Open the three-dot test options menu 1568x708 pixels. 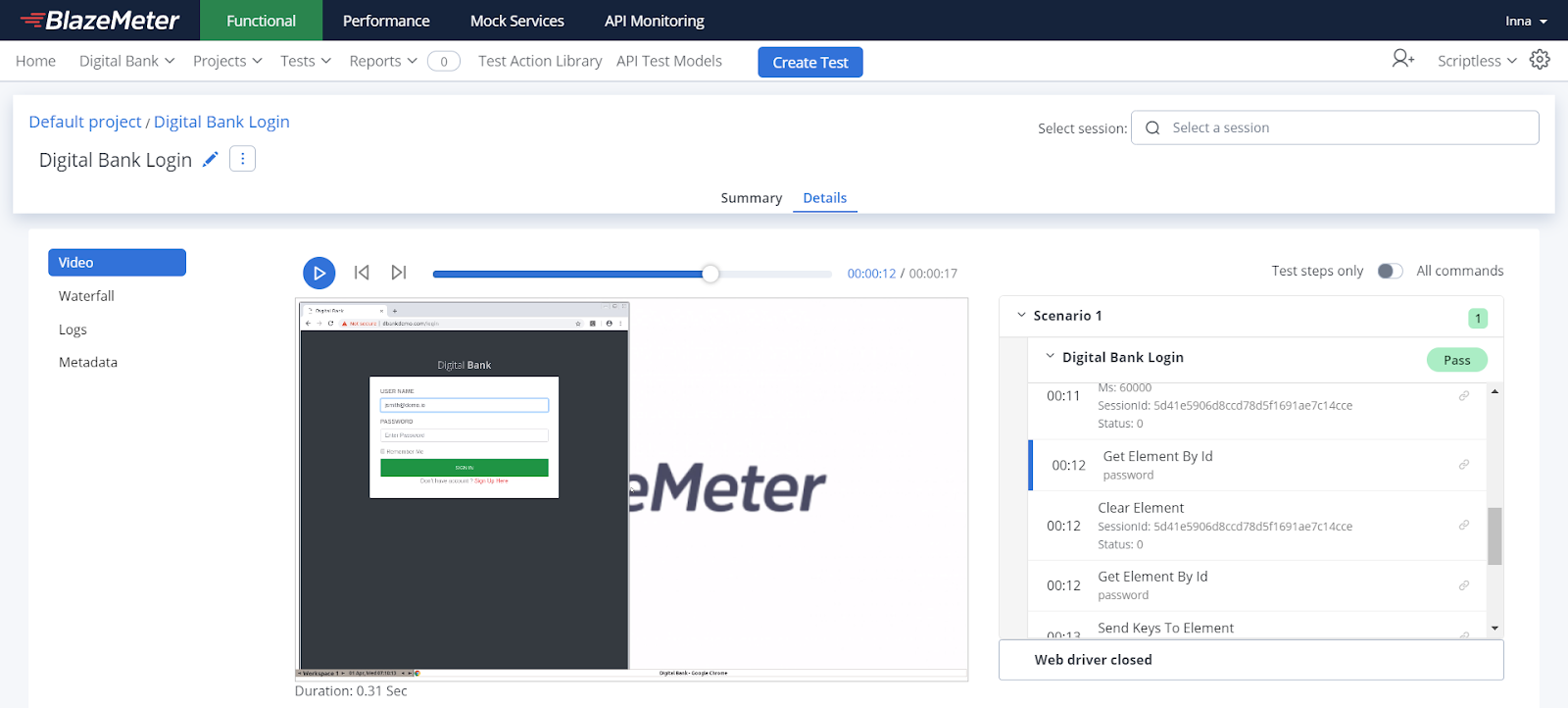click(x=242, y=159)
